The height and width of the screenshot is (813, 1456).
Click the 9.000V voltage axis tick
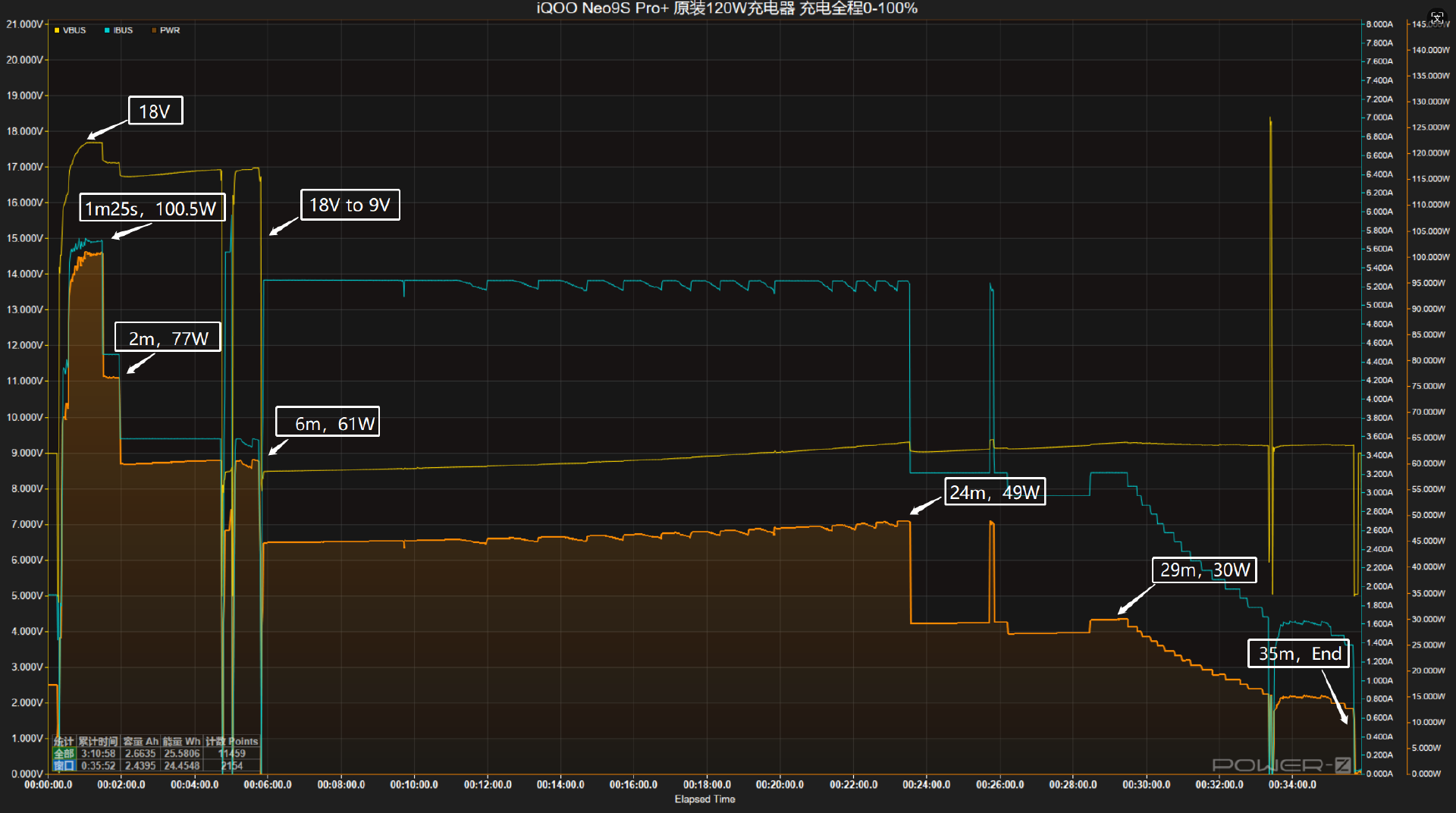coord(27,453)
